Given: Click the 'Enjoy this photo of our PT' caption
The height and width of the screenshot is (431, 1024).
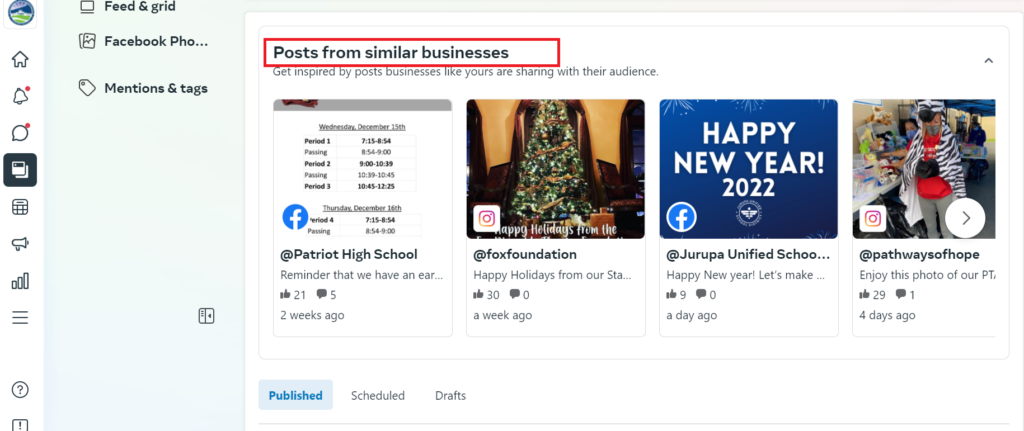Looking at the screenshot, I should click(927, 275).
